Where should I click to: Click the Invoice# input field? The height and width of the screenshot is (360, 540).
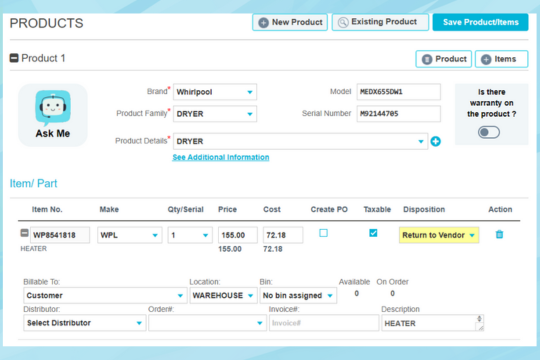click(324, 323)
